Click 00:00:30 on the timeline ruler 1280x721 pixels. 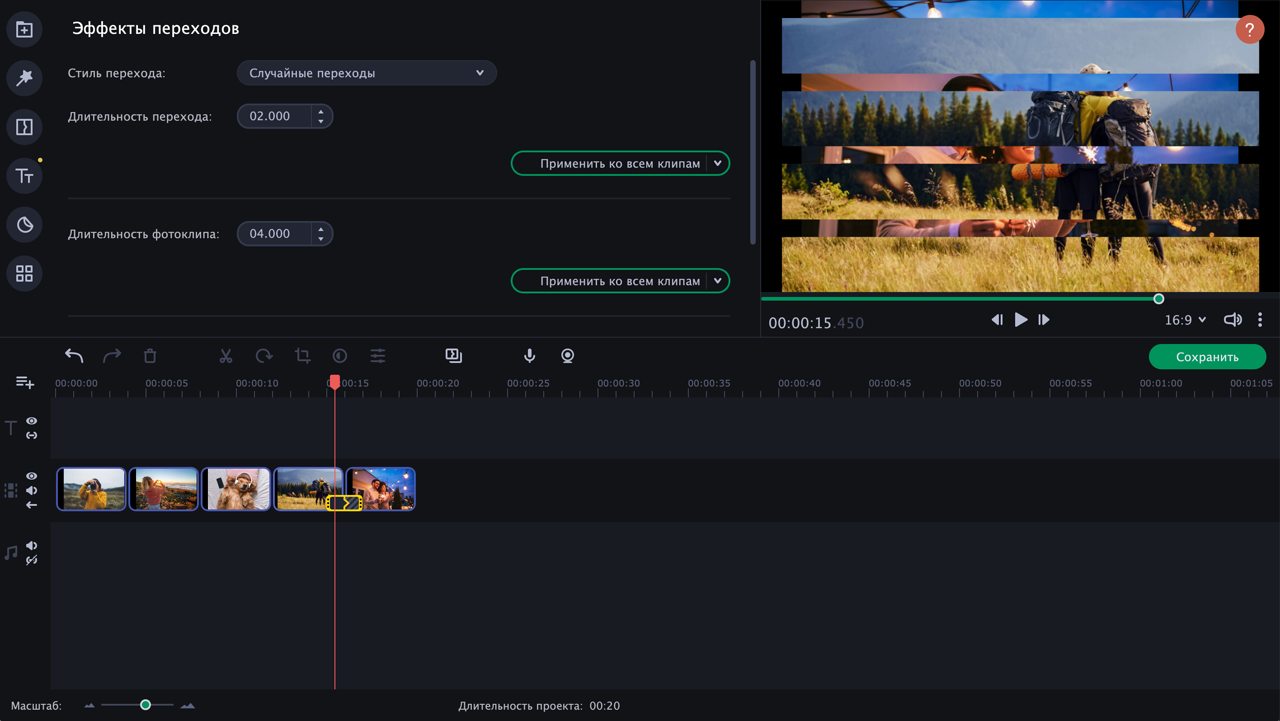click(618, 383)
